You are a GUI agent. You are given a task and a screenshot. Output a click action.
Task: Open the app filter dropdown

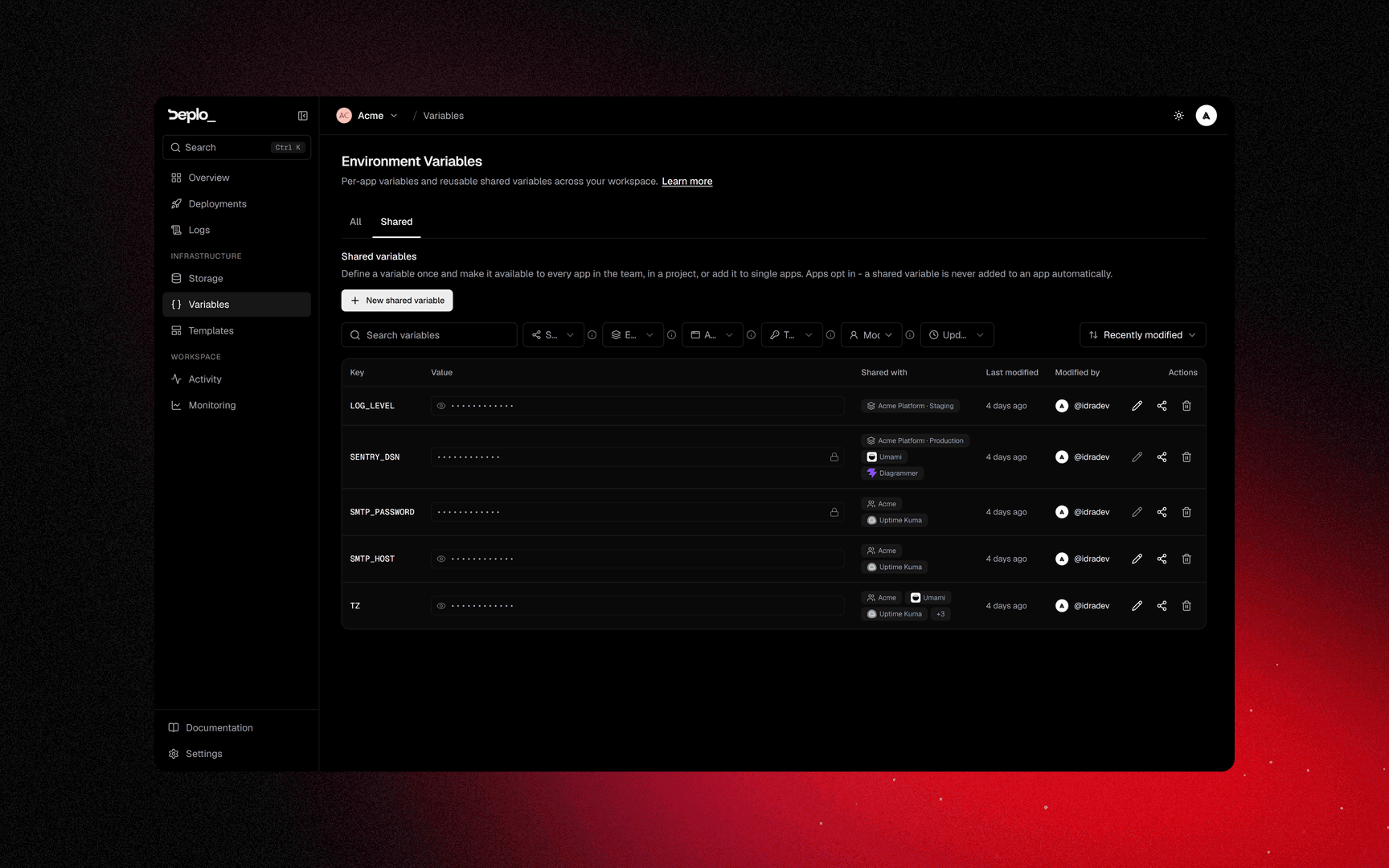712,335
